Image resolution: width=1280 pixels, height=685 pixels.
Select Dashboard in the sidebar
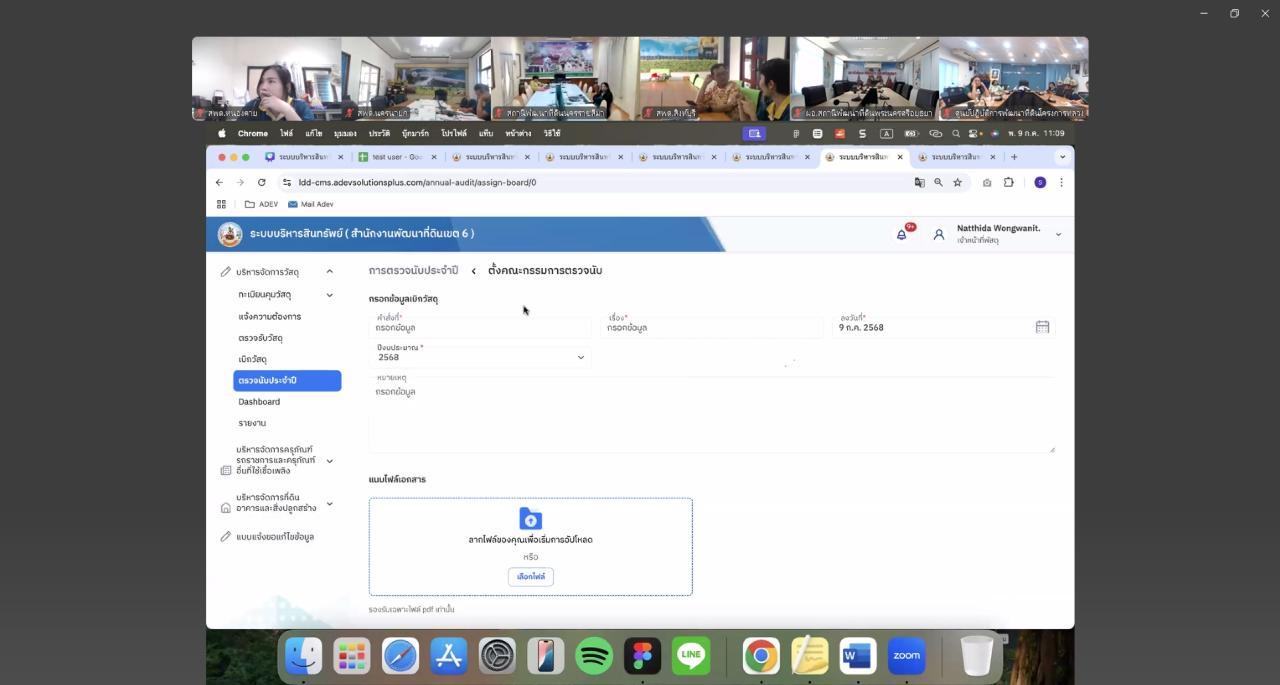click(259, 402)
